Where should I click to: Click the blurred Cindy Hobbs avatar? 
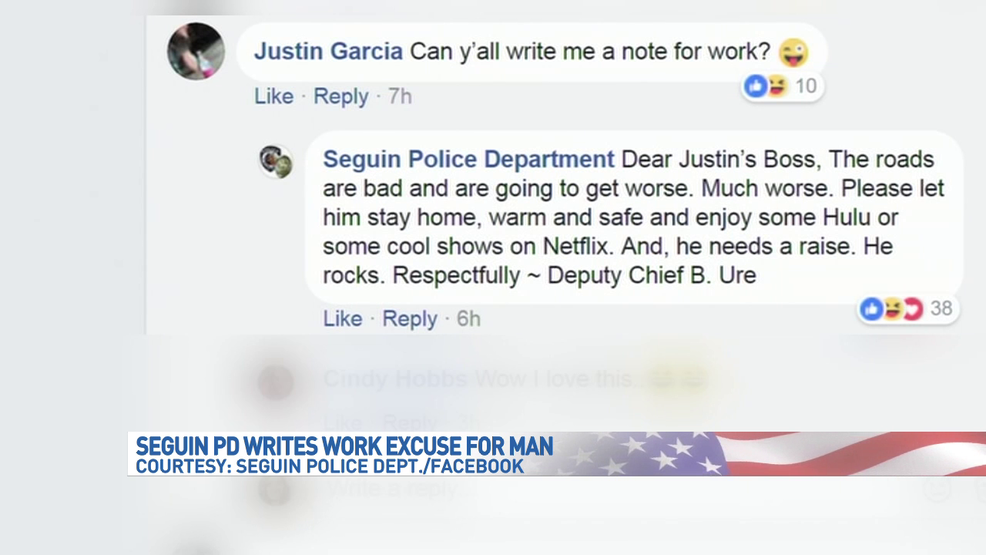(x=275, y=382)
